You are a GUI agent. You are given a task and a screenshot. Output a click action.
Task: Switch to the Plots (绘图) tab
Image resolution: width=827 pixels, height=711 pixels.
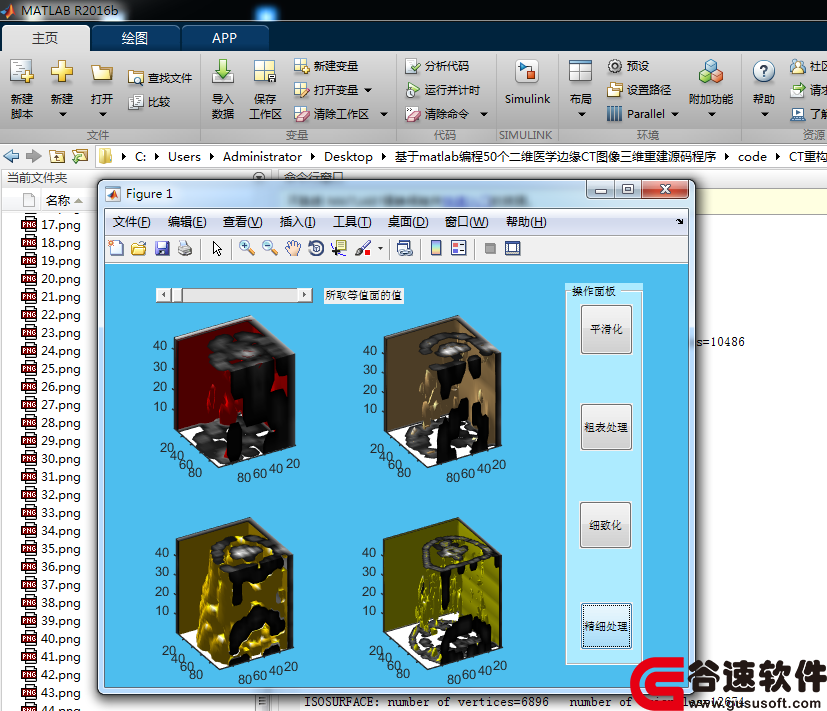(135, 38)
